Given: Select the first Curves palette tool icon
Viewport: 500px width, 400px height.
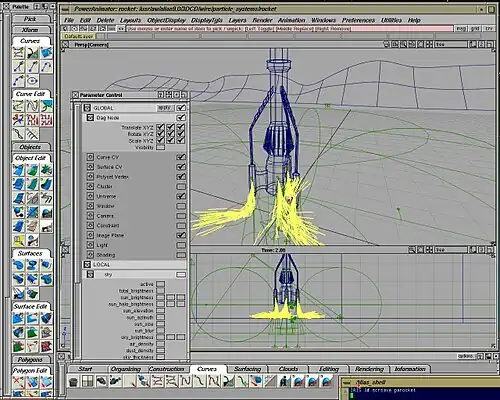Looking at the screenshot, I should point(19,53).
